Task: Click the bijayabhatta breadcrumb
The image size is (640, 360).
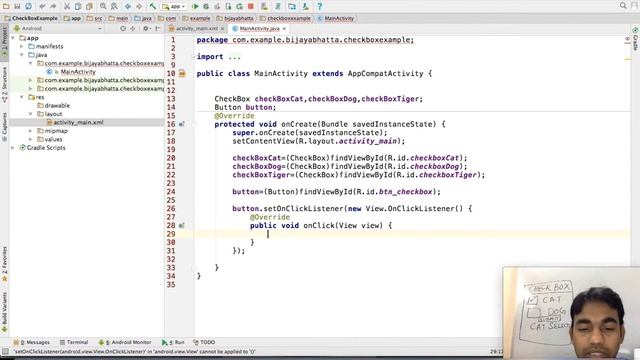Action: point(235,18)
